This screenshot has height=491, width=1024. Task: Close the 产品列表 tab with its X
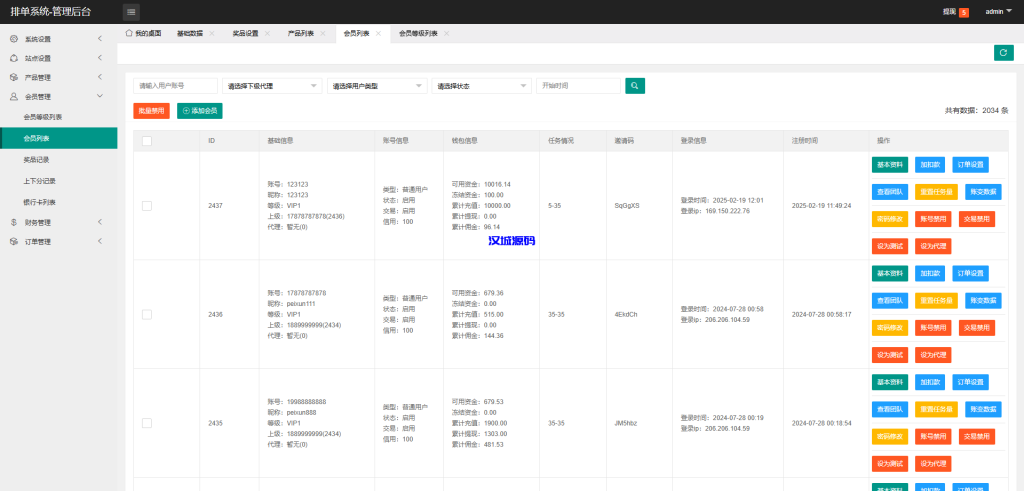coord(323,33)
